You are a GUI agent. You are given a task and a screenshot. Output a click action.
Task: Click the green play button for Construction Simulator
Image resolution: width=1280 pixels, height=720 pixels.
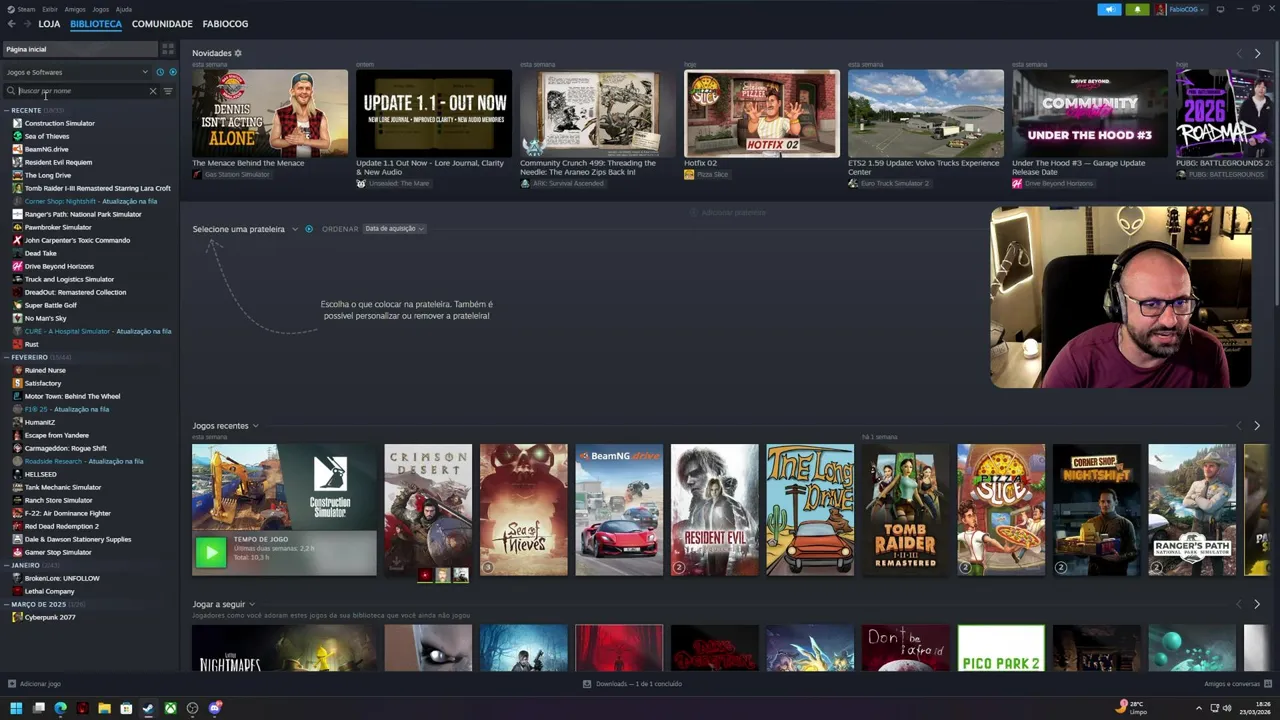[x=211, y=552]
